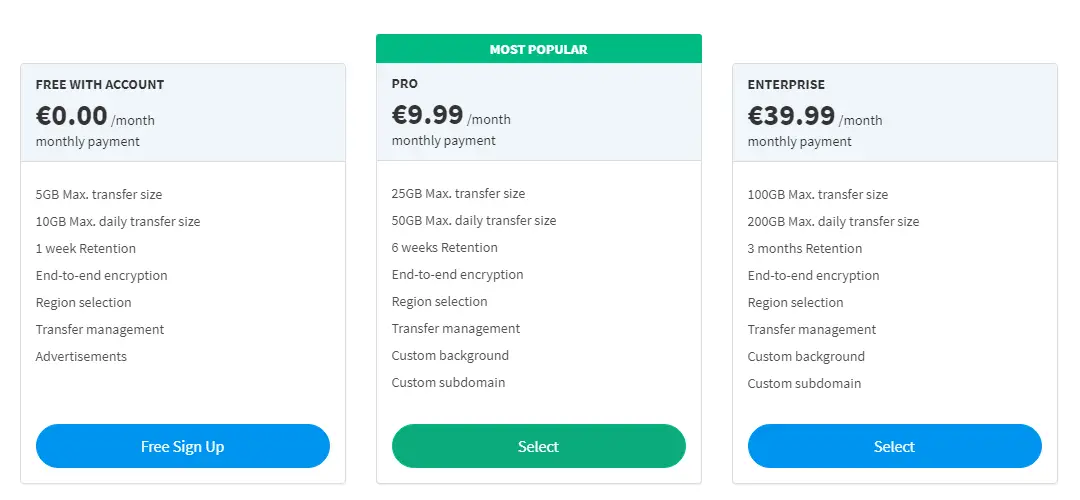Click the 5GB Max. transfer size feature
The image size is (1080, 500).
(x=99, y=195)
